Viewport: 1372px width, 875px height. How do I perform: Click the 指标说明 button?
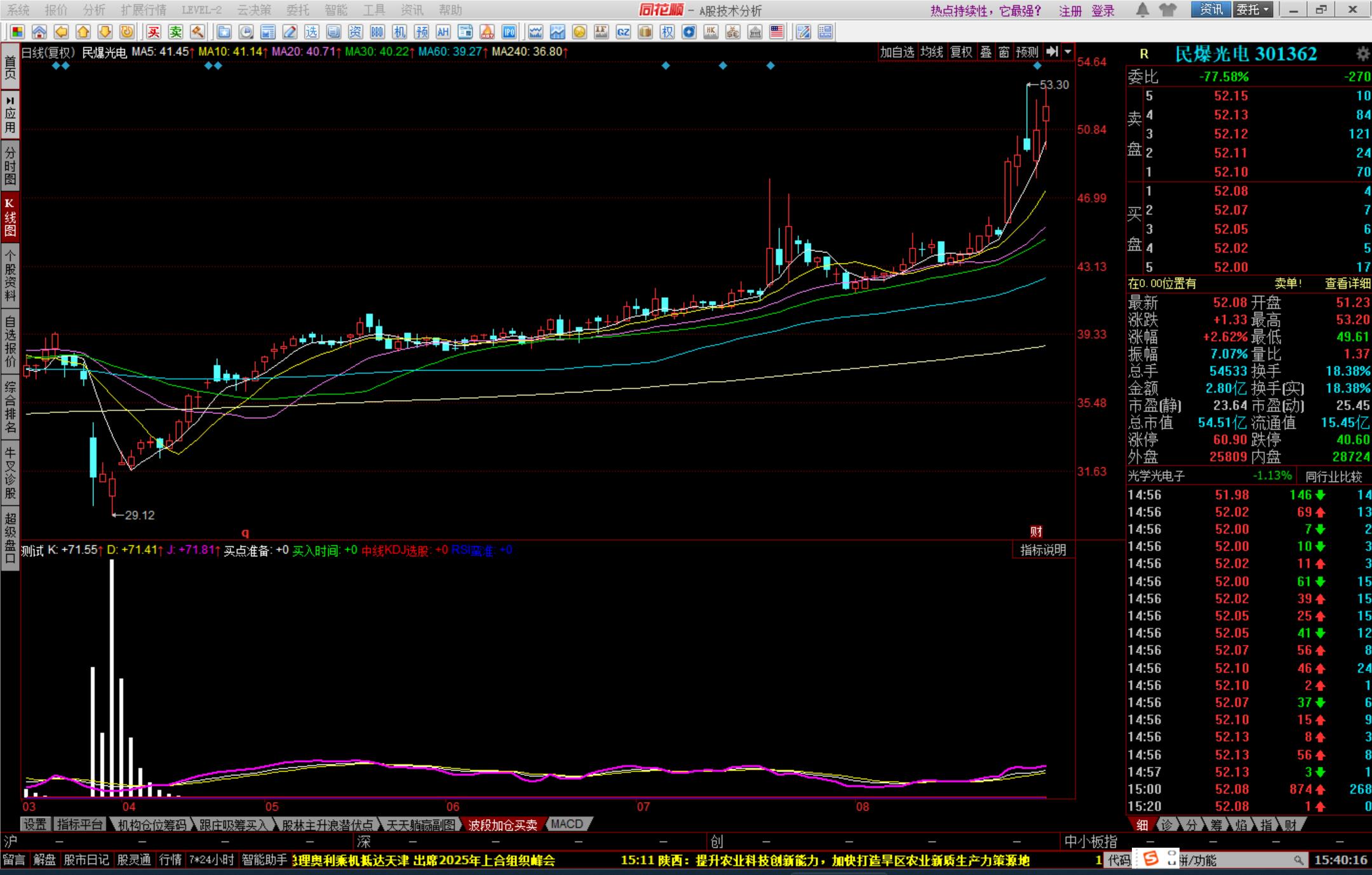pyautogui.click(x=1043, y=550)
